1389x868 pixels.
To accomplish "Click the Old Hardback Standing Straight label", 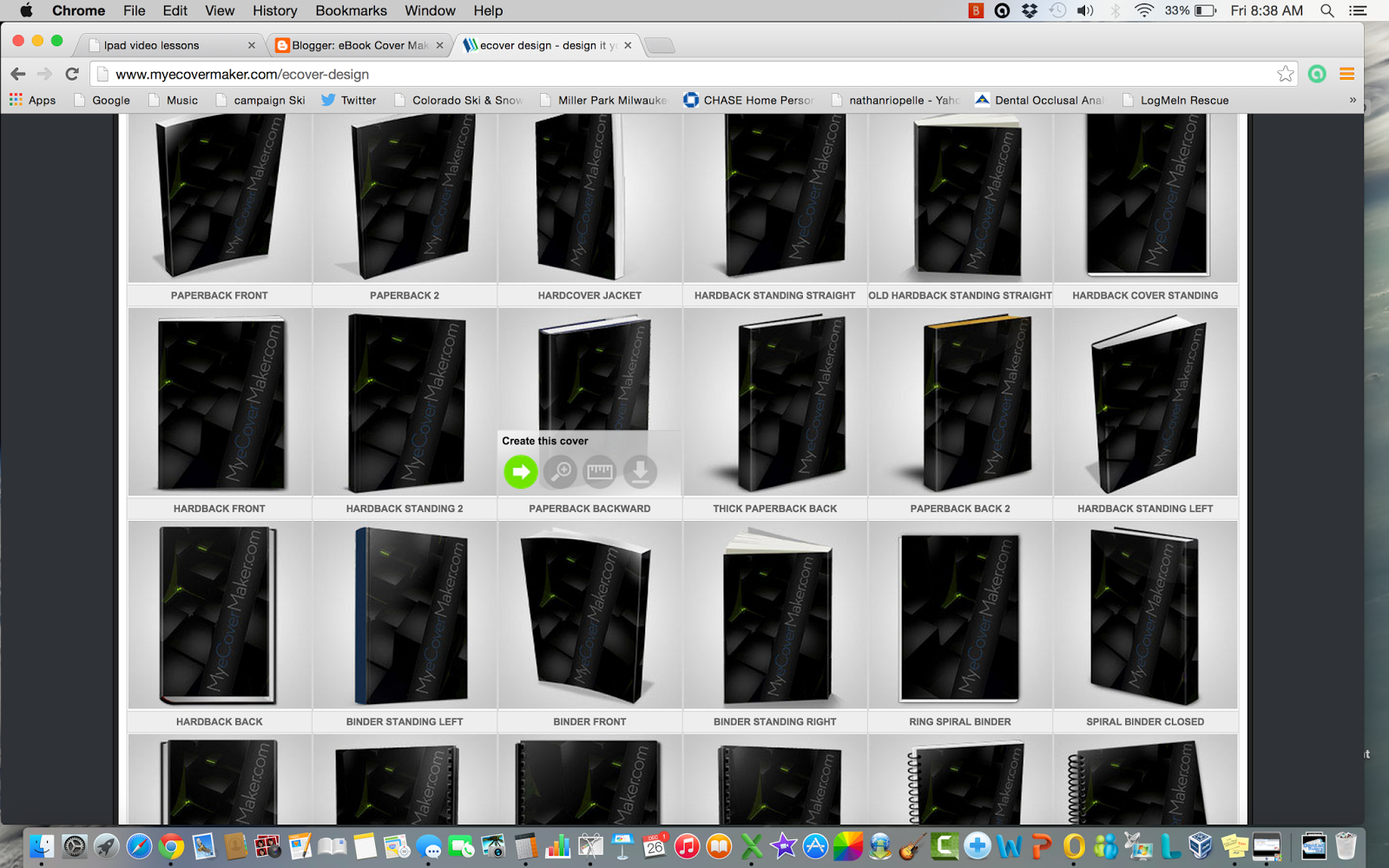I will click(960, 295).
